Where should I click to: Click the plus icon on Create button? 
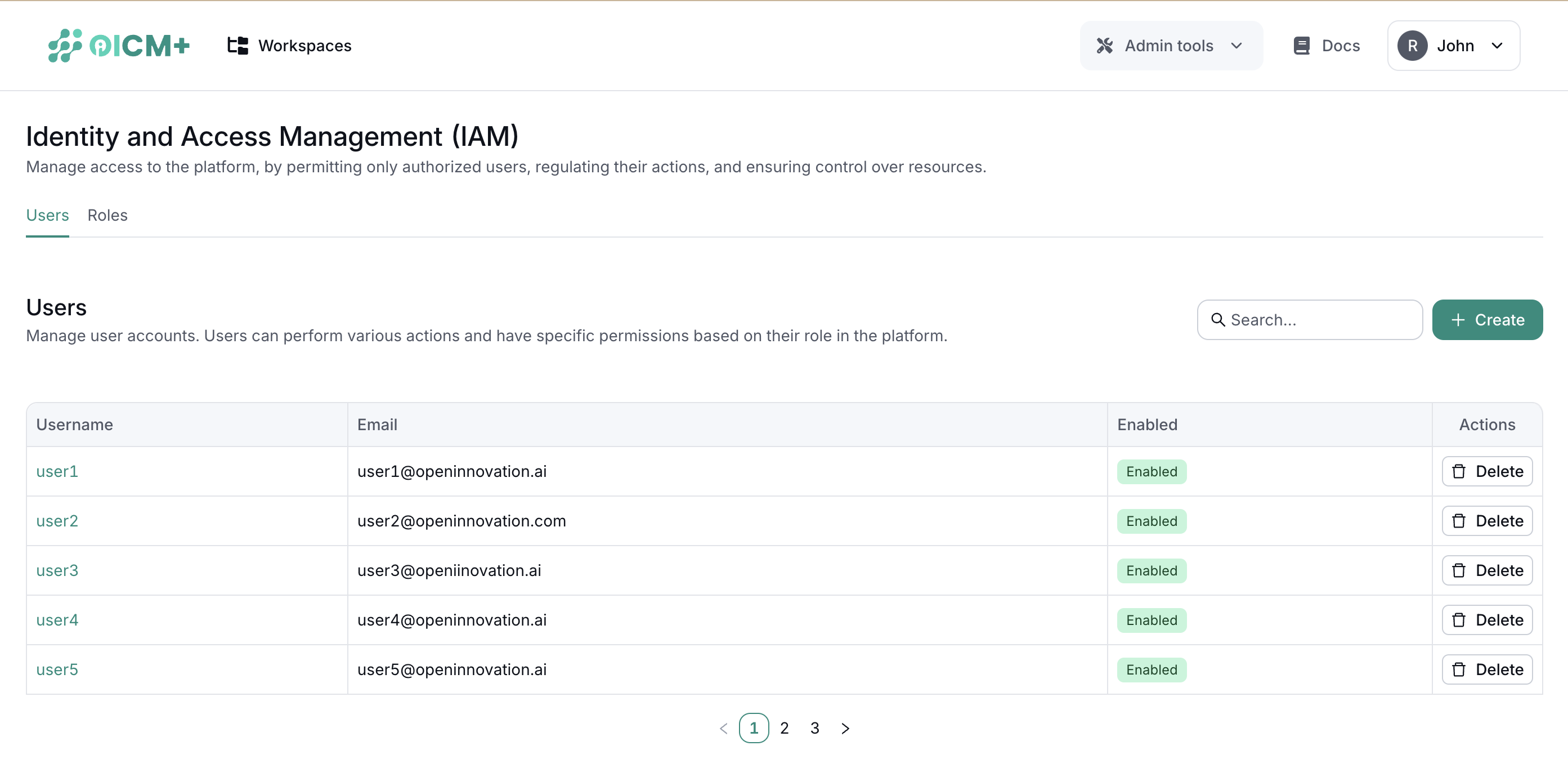1457,320
